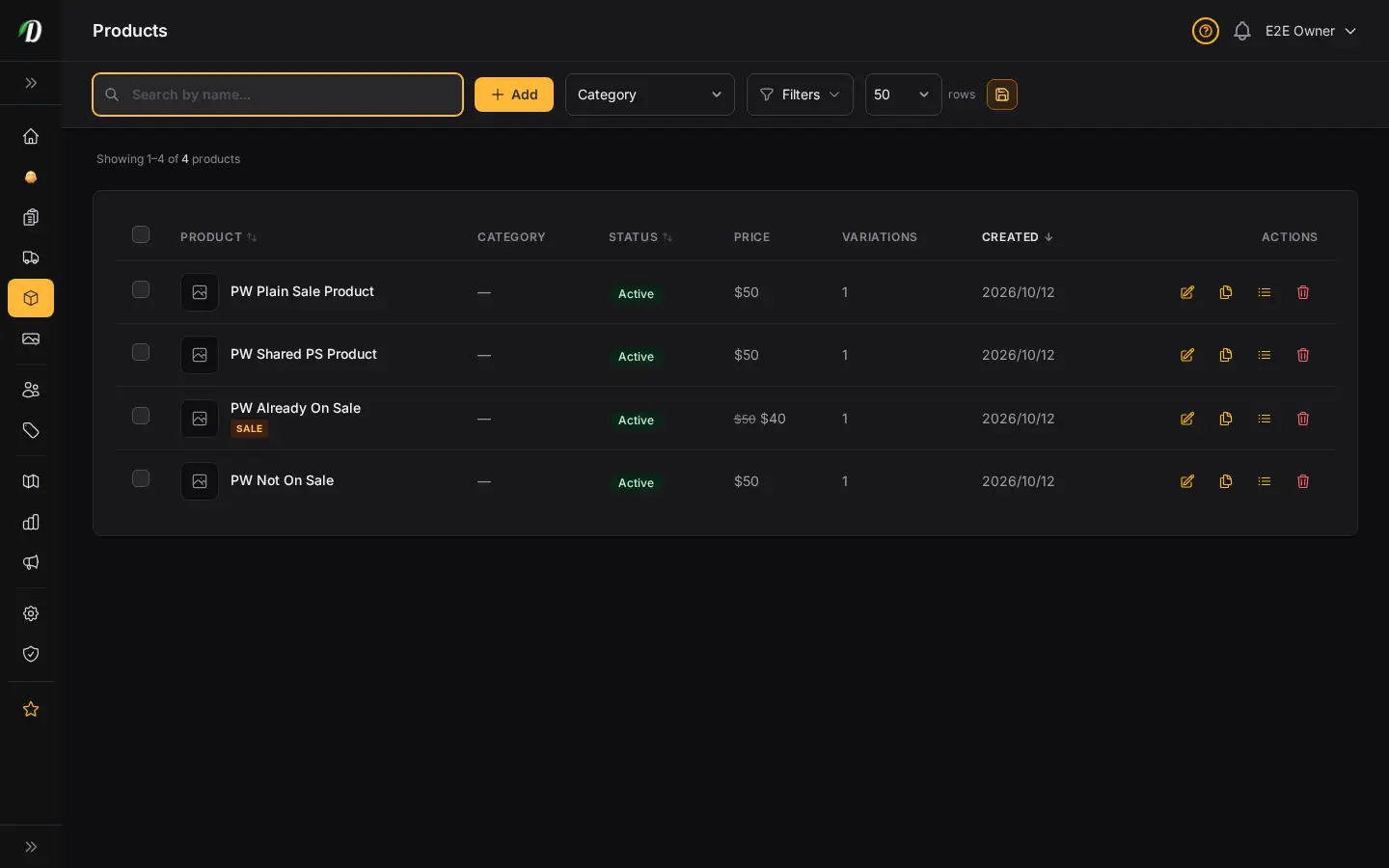Open the shield security sidebar section

pyautogui.click(x=31, y=654)
